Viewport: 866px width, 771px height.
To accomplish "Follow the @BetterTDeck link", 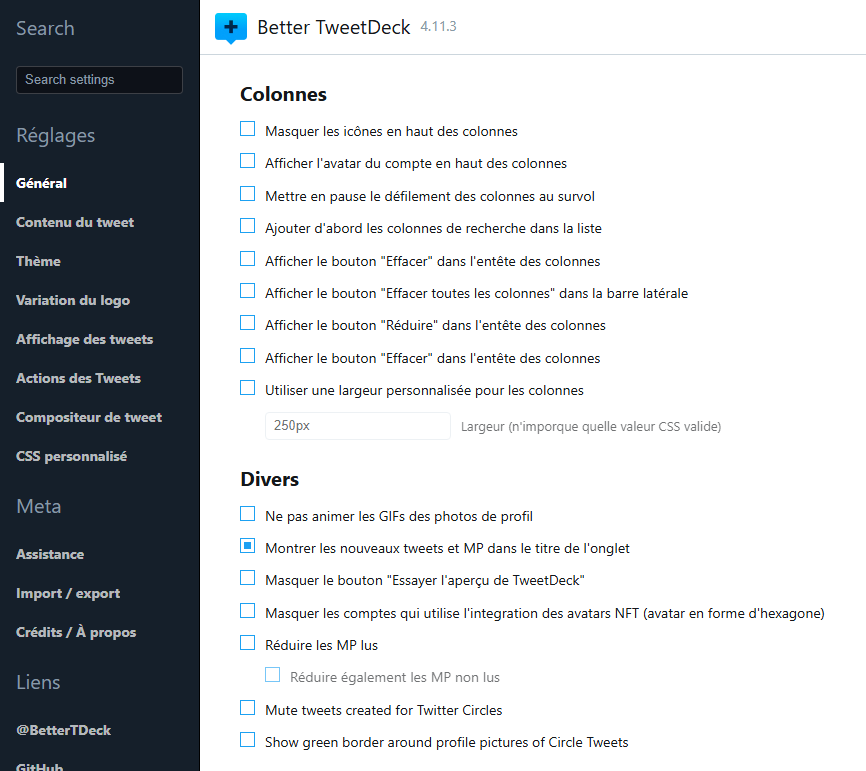I will click(x=64, y=730).
